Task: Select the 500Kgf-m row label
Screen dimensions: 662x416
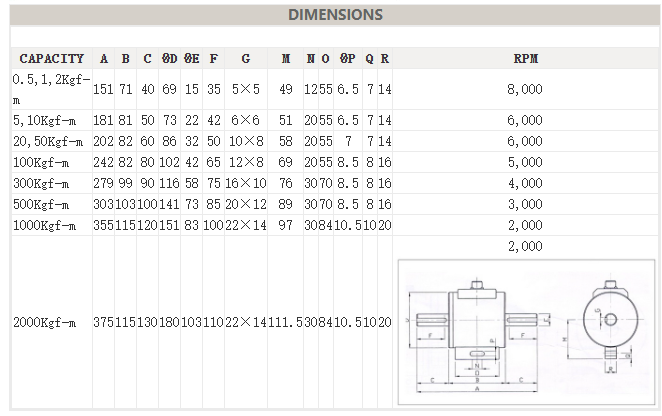Action: click(41, 204)
